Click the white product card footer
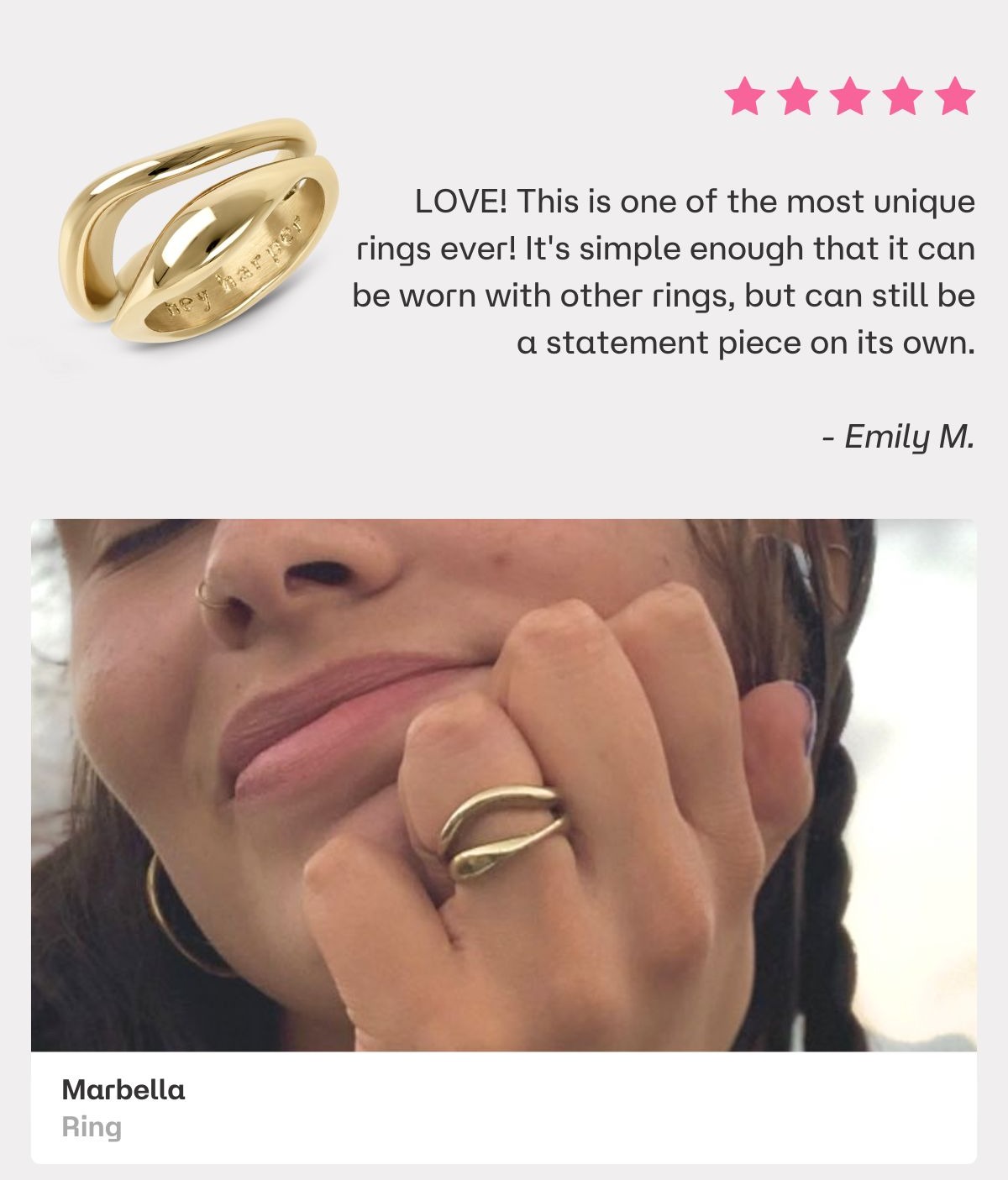The image size is (1008, 1180). click(x=504, y=1107)
